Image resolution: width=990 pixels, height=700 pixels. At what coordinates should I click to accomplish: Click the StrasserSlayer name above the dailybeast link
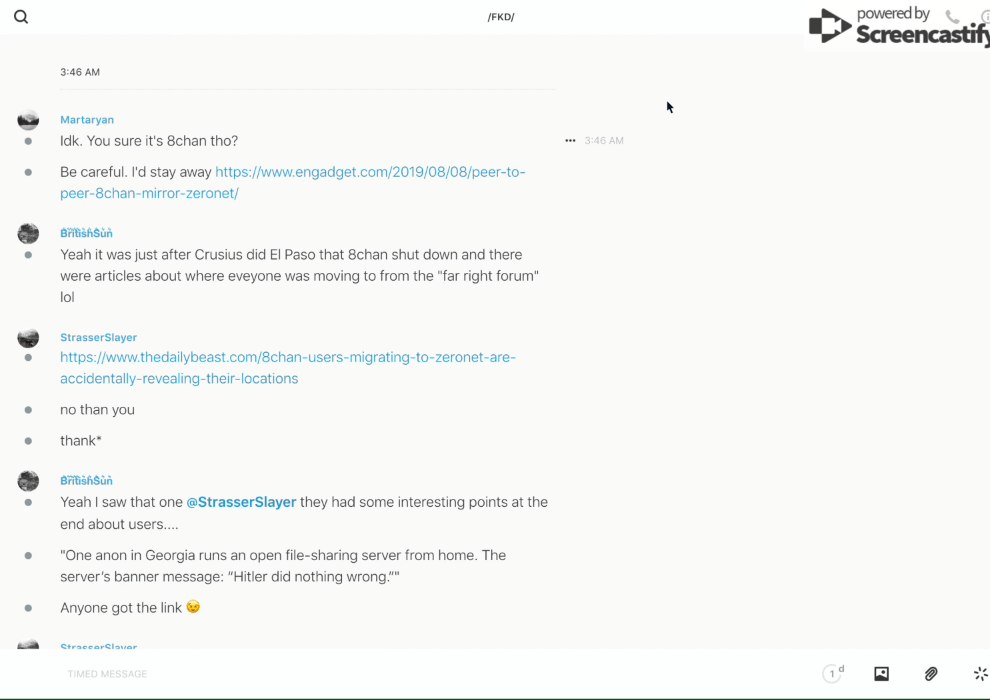(98, 338)
